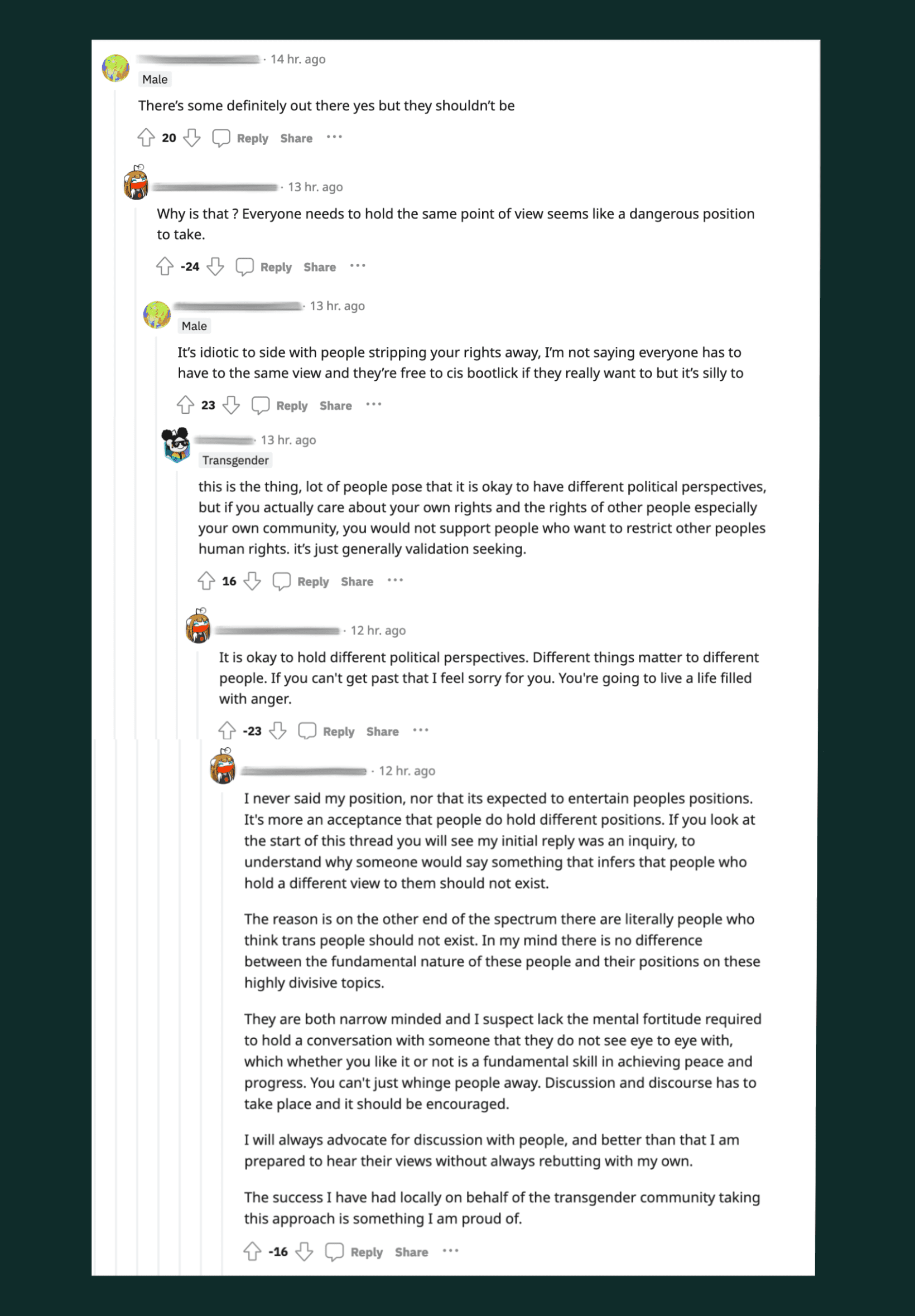Upvote the final comment scored -16
The width and height of the screenshot is (915, 1316).
252,1251
